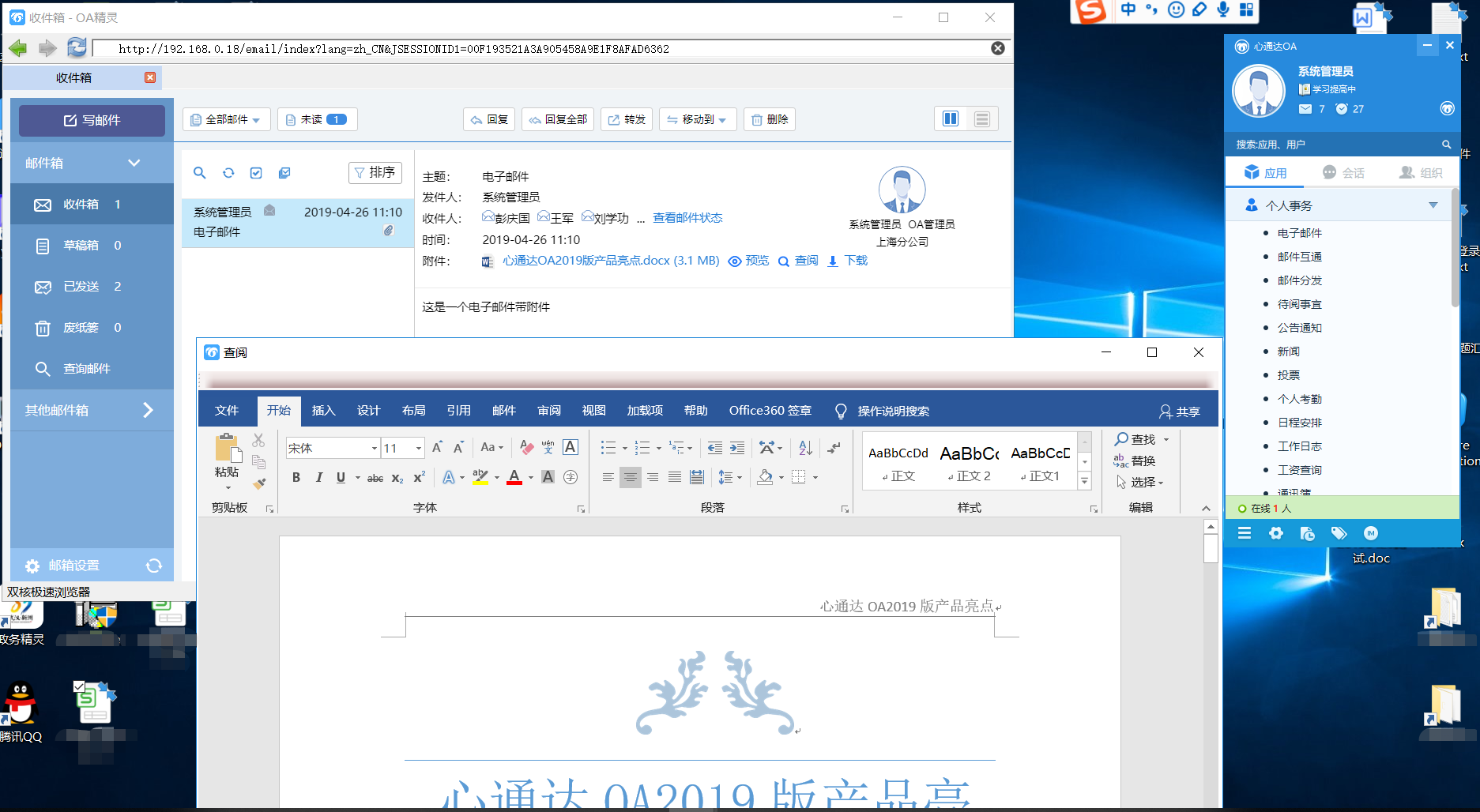Switch to split-pane view icon in mailbox
The height and width of the screenshot is (812, 1480).
[x=951, y=118]
